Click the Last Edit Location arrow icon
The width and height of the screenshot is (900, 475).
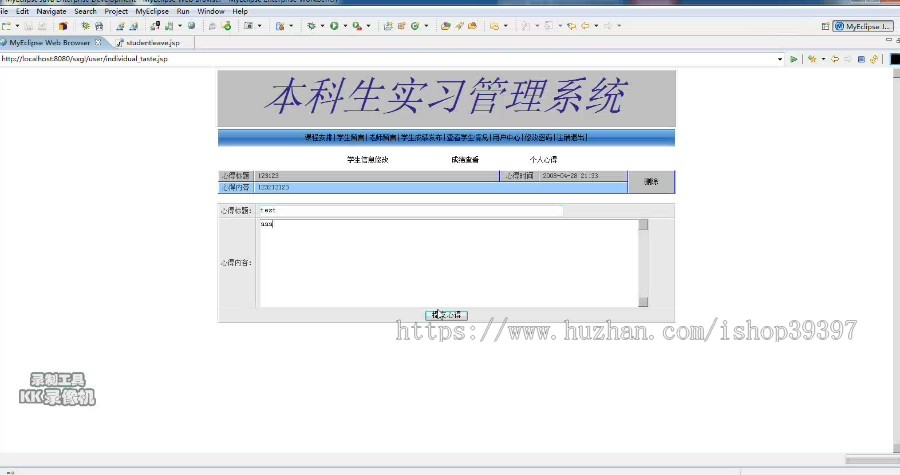571,26
